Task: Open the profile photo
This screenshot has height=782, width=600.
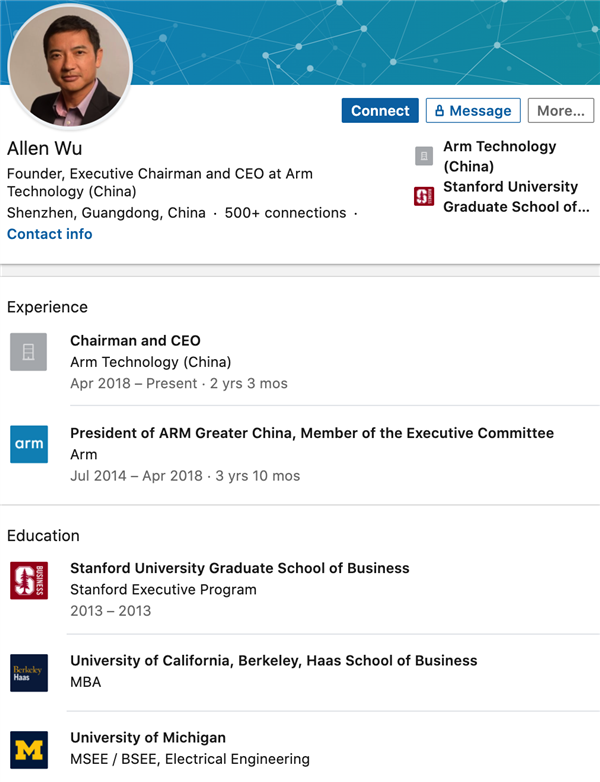Action: click(69, 68)
